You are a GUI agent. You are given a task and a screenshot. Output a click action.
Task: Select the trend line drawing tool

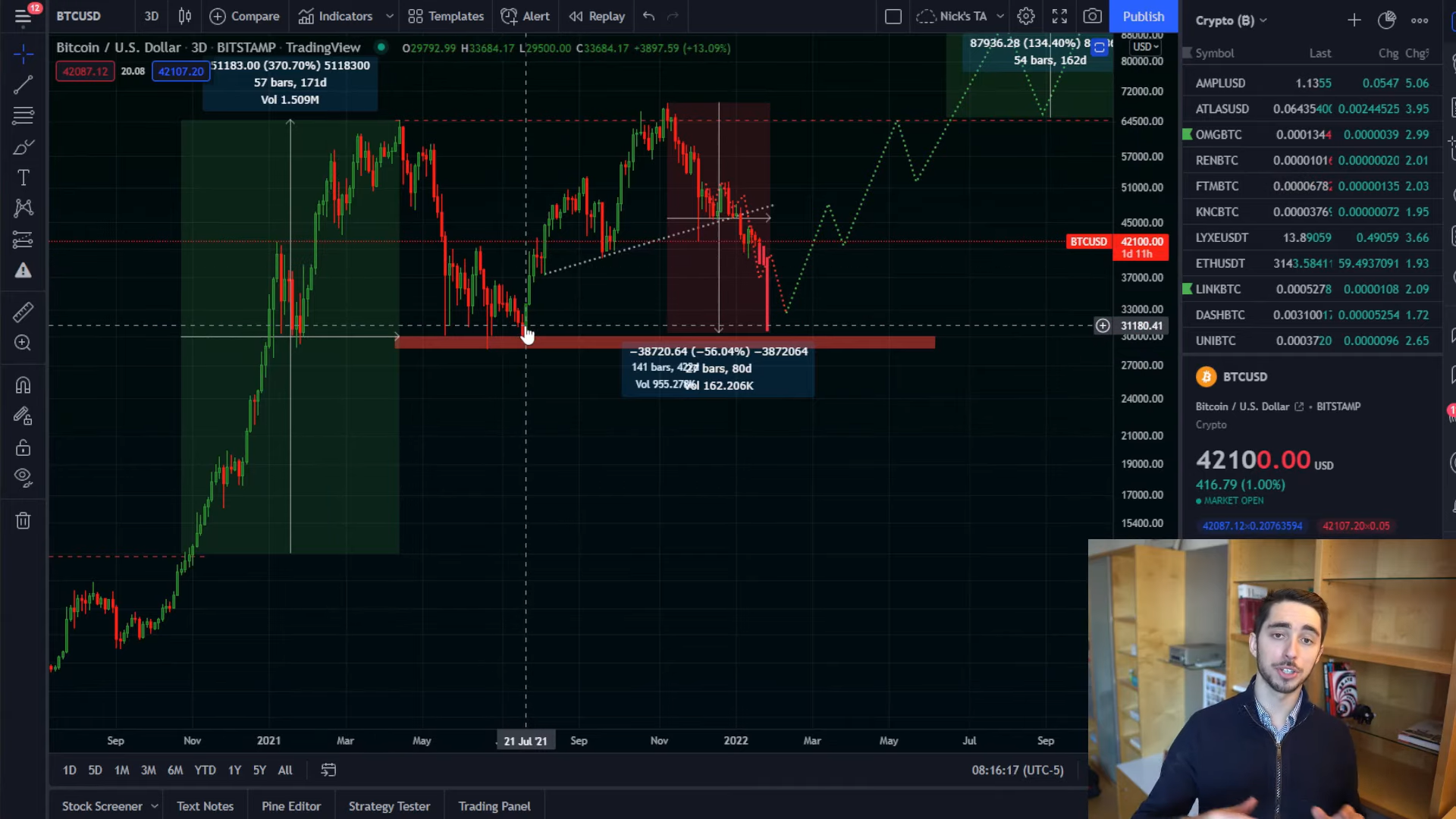click(24, 85)
